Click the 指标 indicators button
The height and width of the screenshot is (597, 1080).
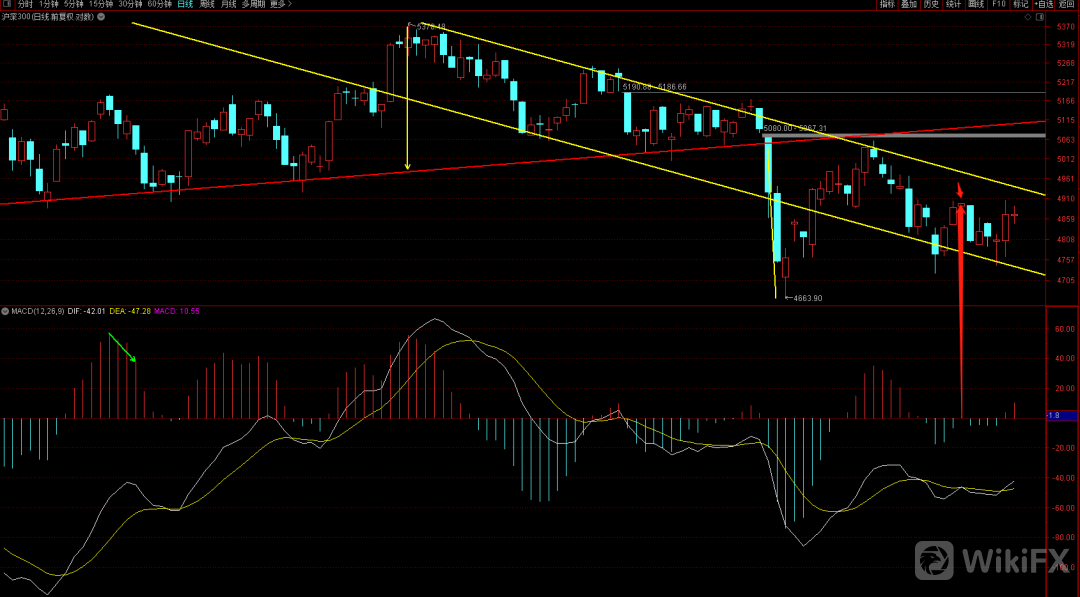coord(887,5)
